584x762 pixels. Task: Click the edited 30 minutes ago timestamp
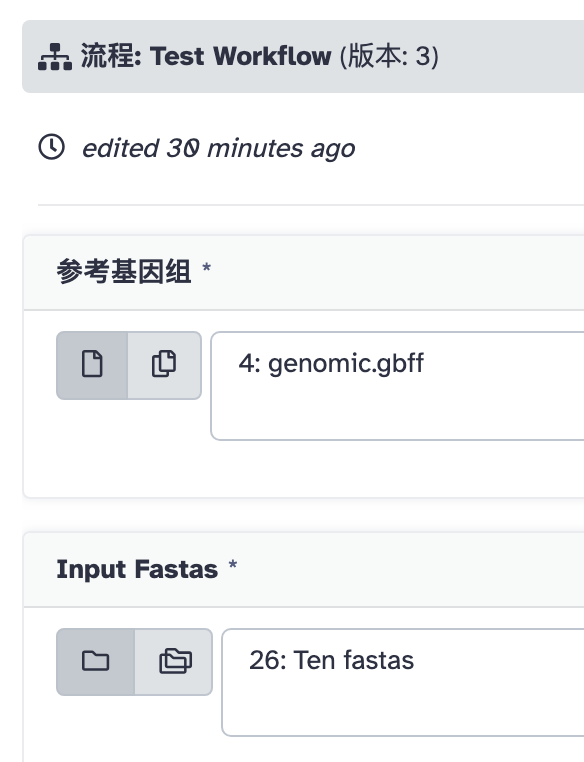(x=219, y=148)
